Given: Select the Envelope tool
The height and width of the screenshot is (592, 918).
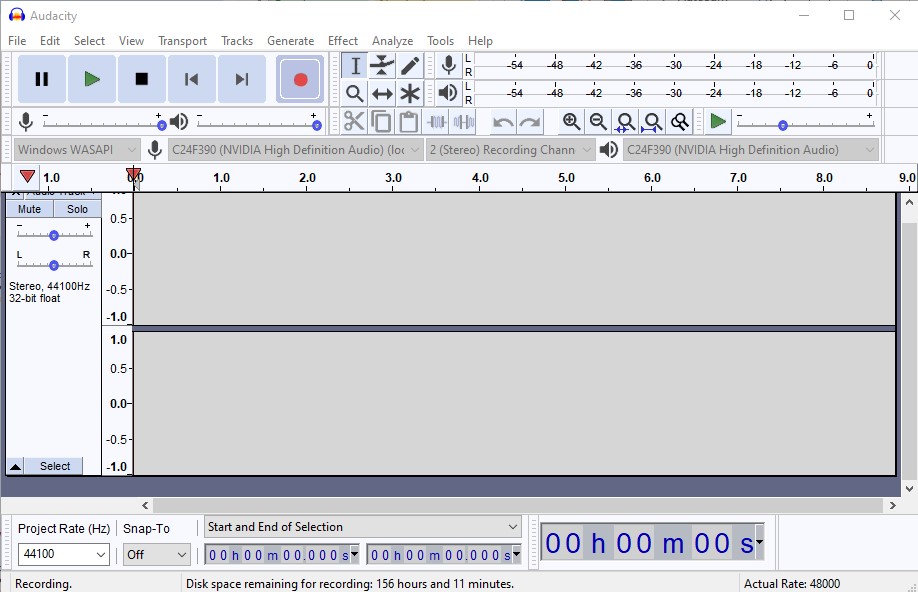Looking at the screenshot, I should click(x=382, y=66).
